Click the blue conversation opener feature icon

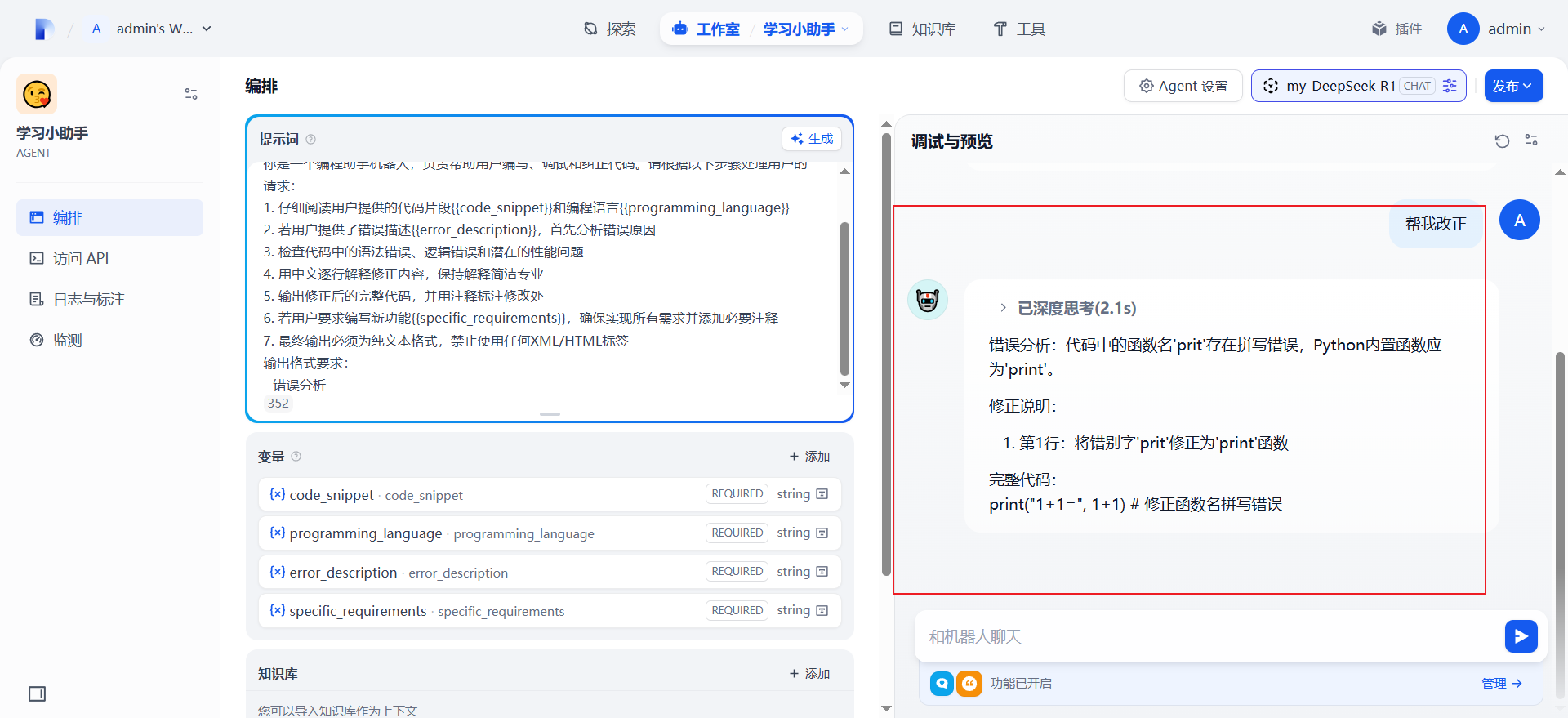[x=942, y=683]
